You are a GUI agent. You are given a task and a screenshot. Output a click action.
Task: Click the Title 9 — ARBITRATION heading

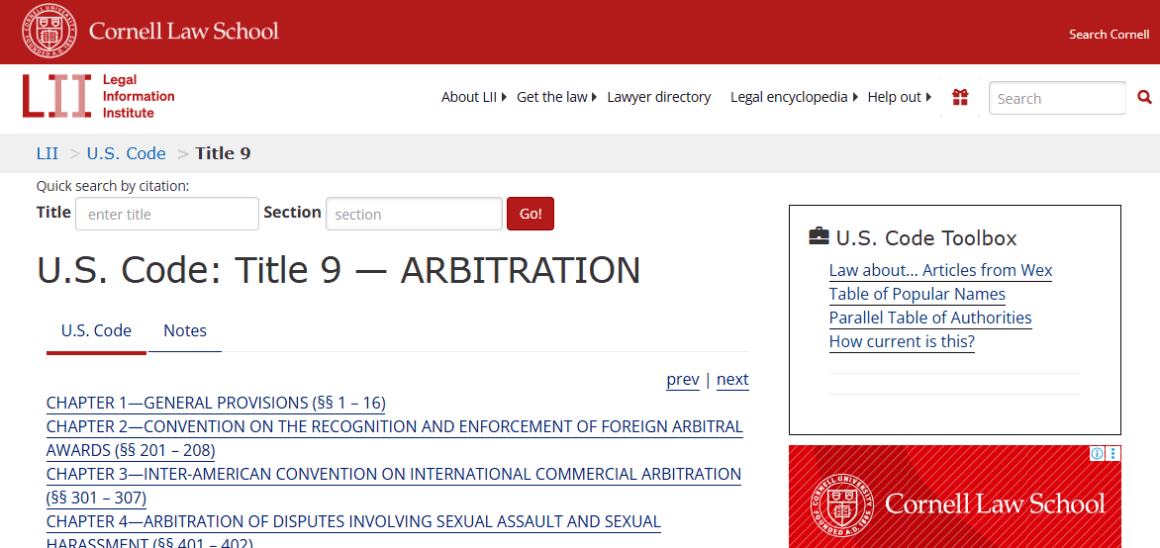click(338, 270)
